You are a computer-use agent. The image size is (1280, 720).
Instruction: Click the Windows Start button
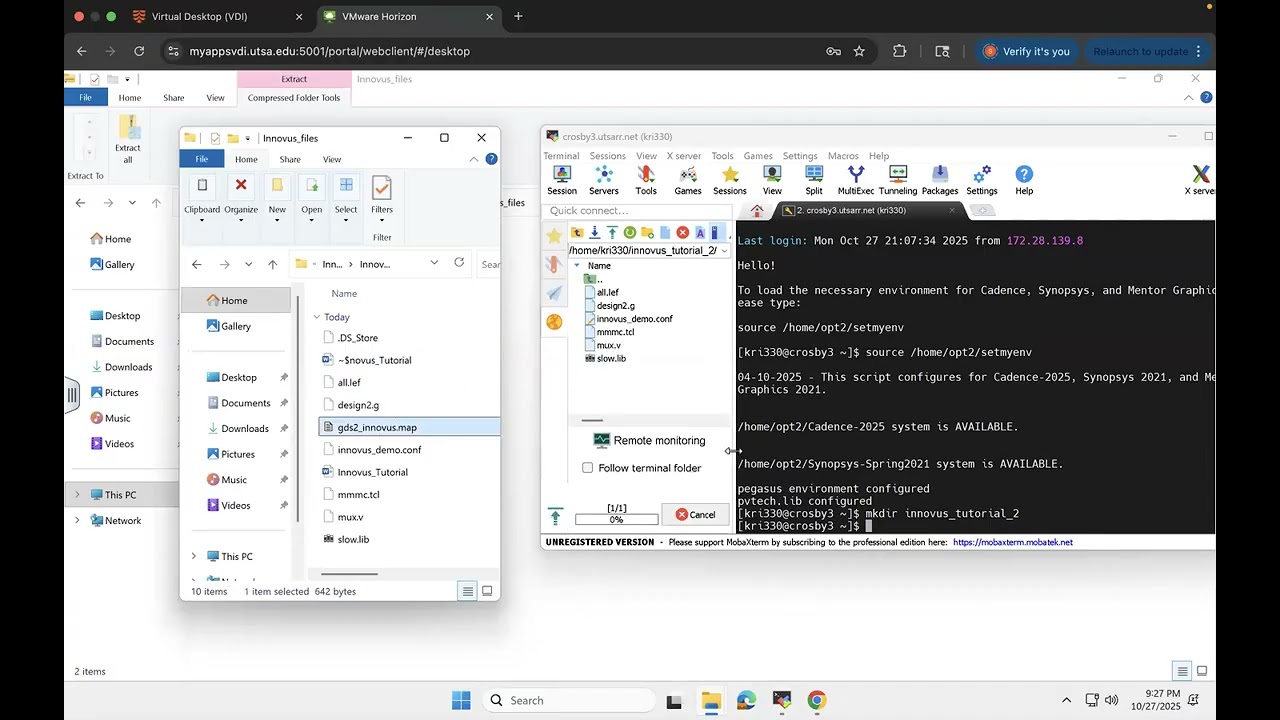(461, 700)
